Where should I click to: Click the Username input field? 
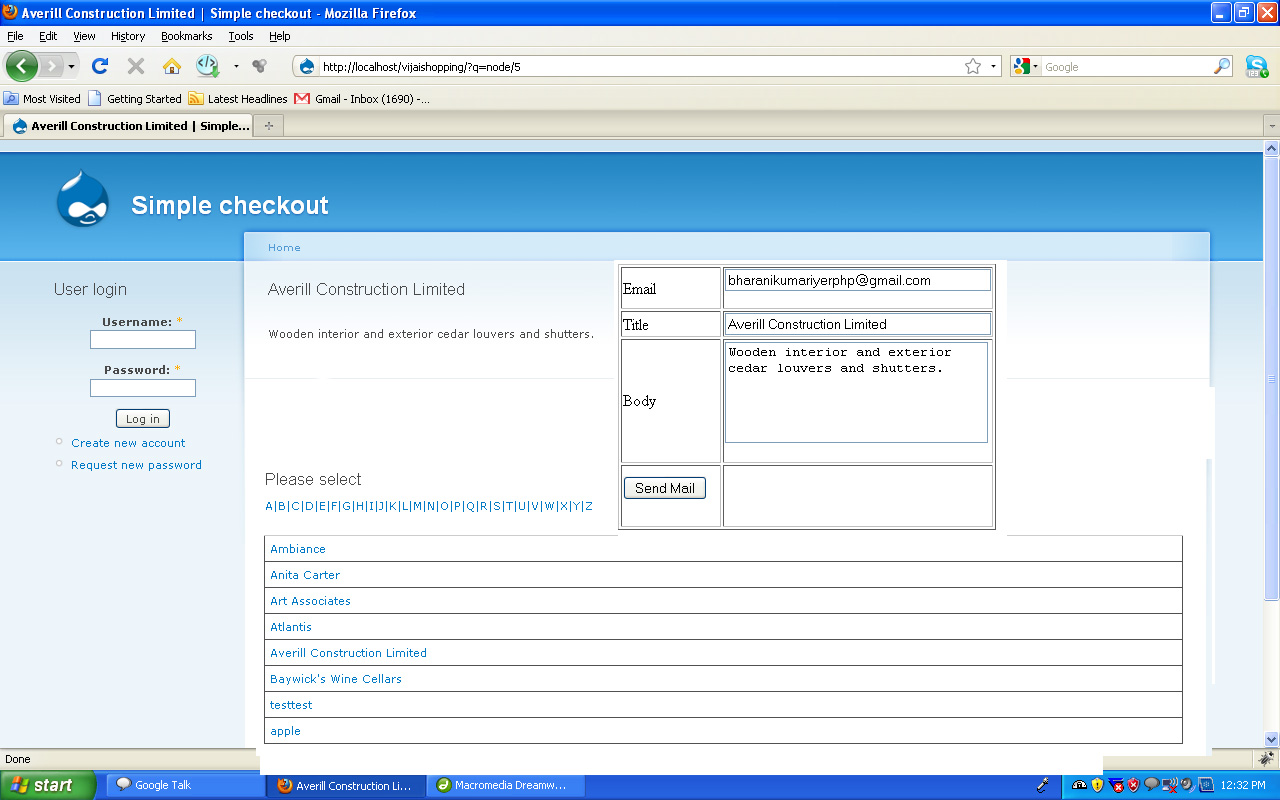pos(143,340)
